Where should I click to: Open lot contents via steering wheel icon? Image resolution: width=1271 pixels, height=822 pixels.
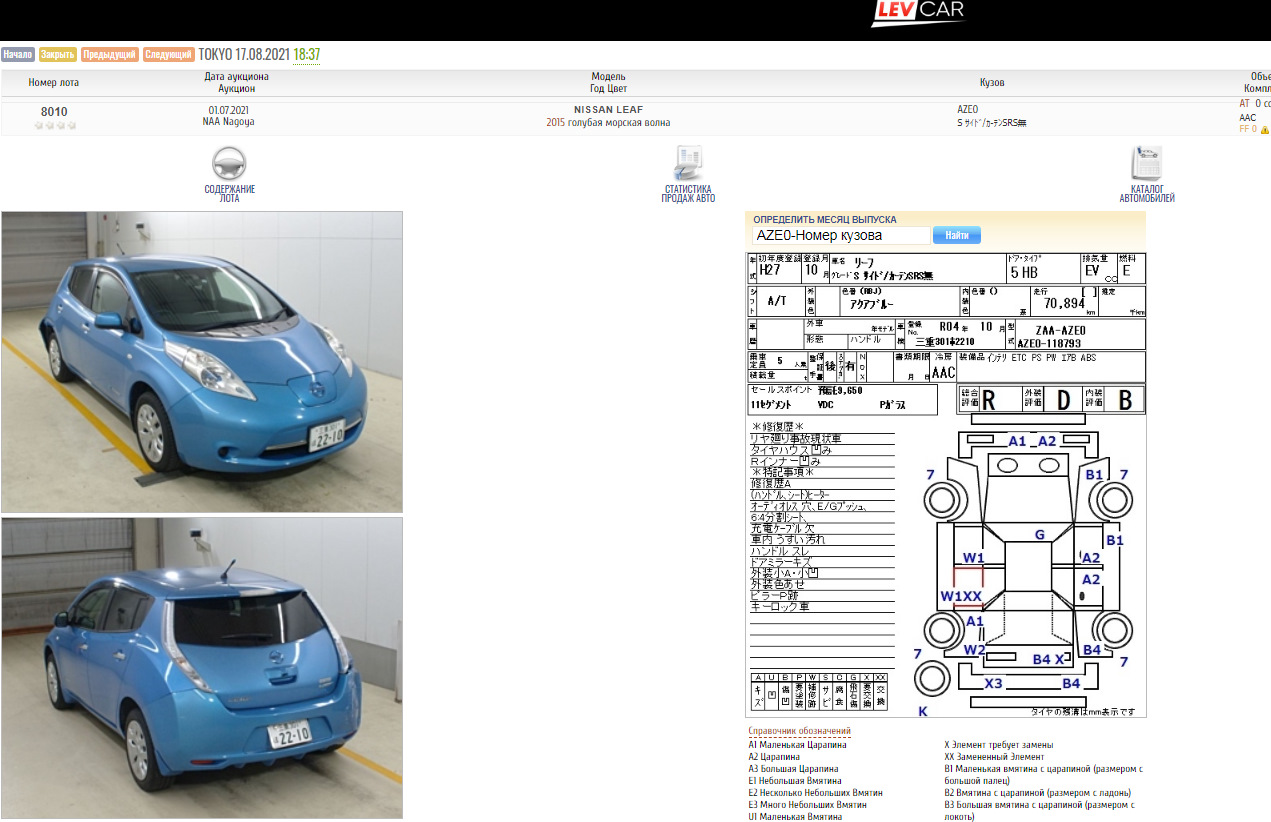(x=229, y=162)
